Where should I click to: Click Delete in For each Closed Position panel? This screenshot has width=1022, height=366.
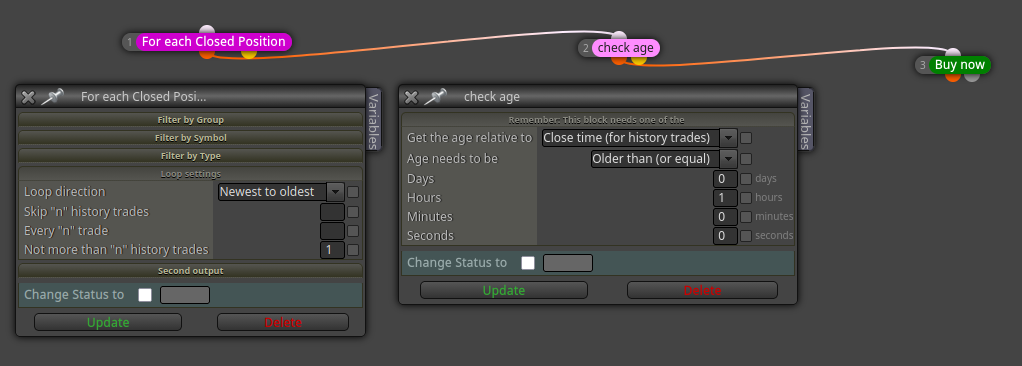pyautogui.click(x=283, y=322)
